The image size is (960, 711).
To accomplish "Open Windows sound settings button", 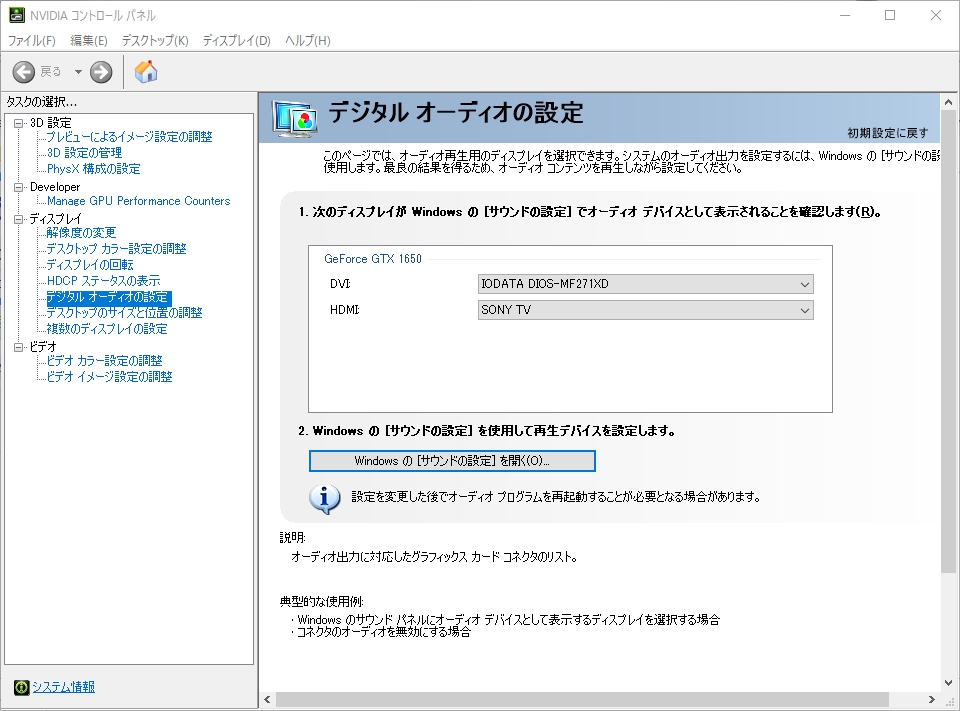I will pos(452,461).
